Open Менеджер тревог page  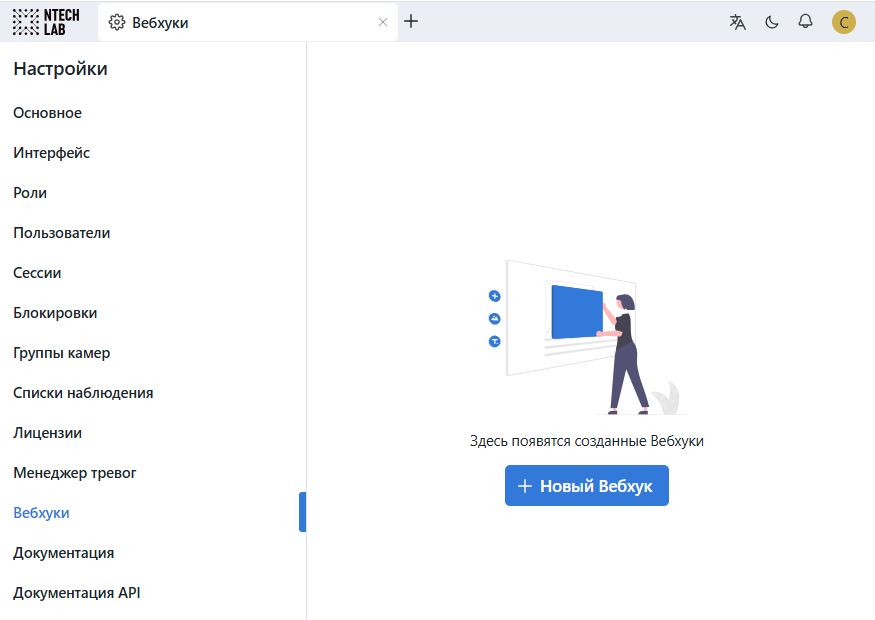75,473
